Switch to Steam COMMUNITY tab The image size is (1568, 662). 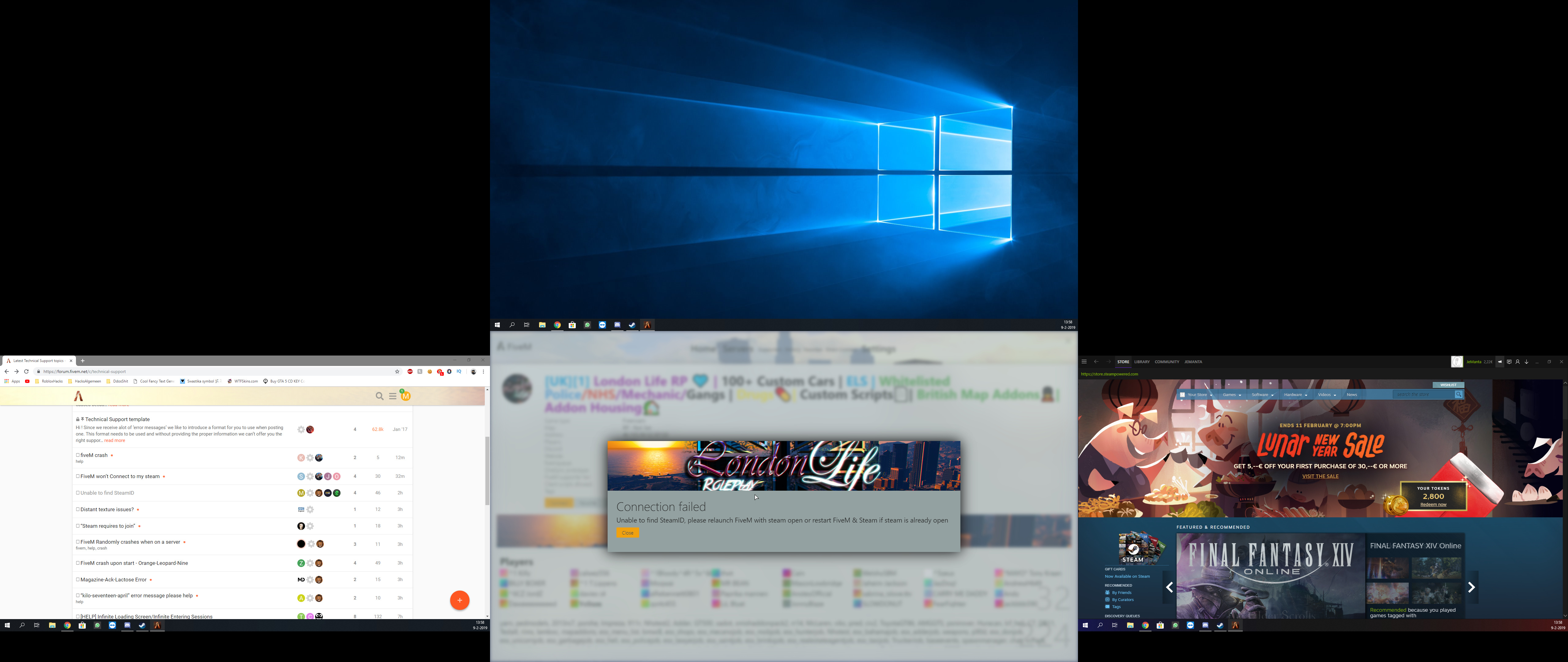tap(1167, 362)
